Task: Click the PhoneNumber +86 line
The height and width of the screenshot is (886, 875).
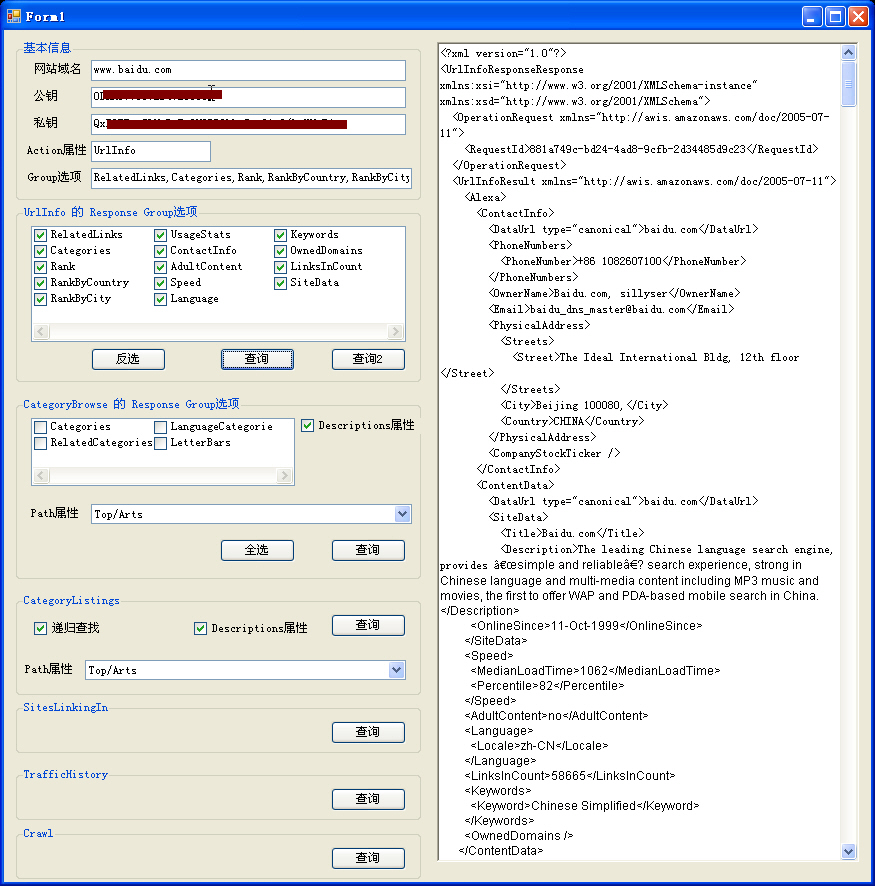Action: pos(624,261)
